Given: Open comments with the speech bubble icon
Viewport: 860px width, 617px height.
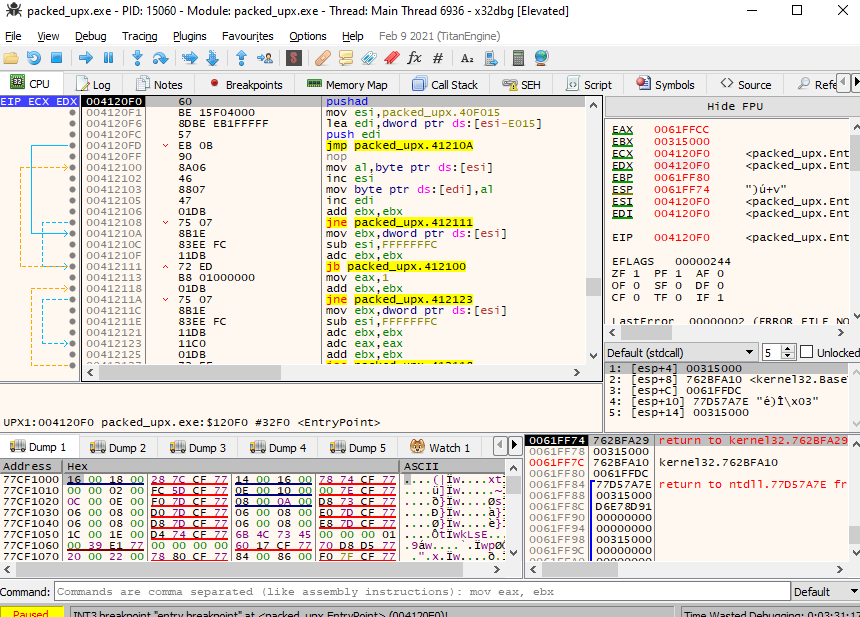Looking at the screenshot, I should click(x=346, y=58).
